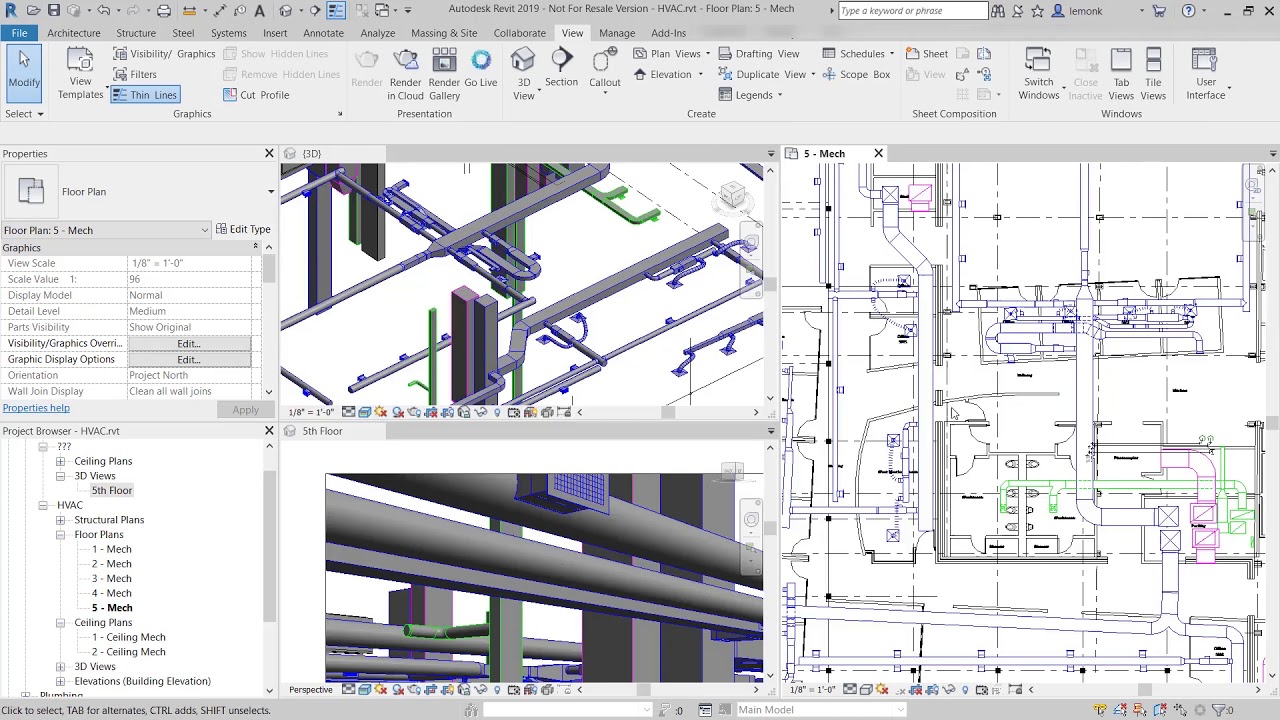Open the Filters tool
This screenshot has width=1280, height=720.
(134, 74)
